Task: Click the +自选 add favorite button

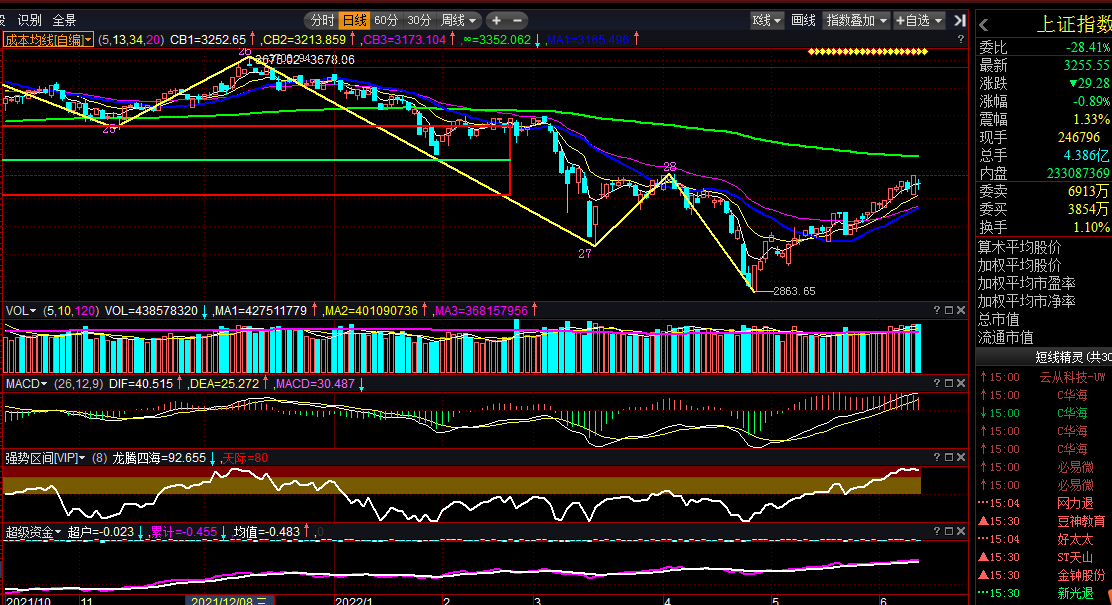Action: (x=919, y=21)
